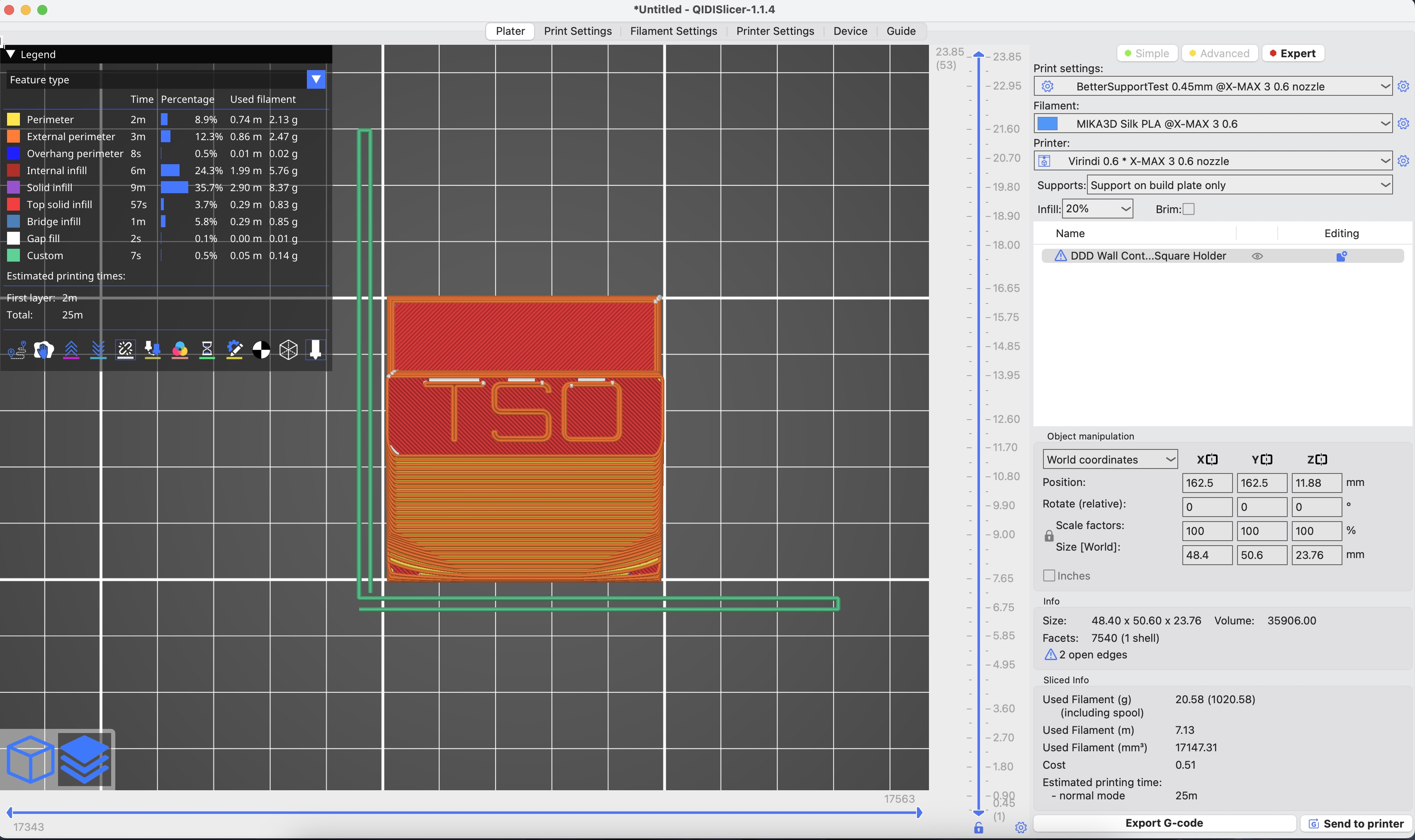Hide DDD Wall object with eye icon
Screen dimensions: 1415x840
pos(1257,256)
